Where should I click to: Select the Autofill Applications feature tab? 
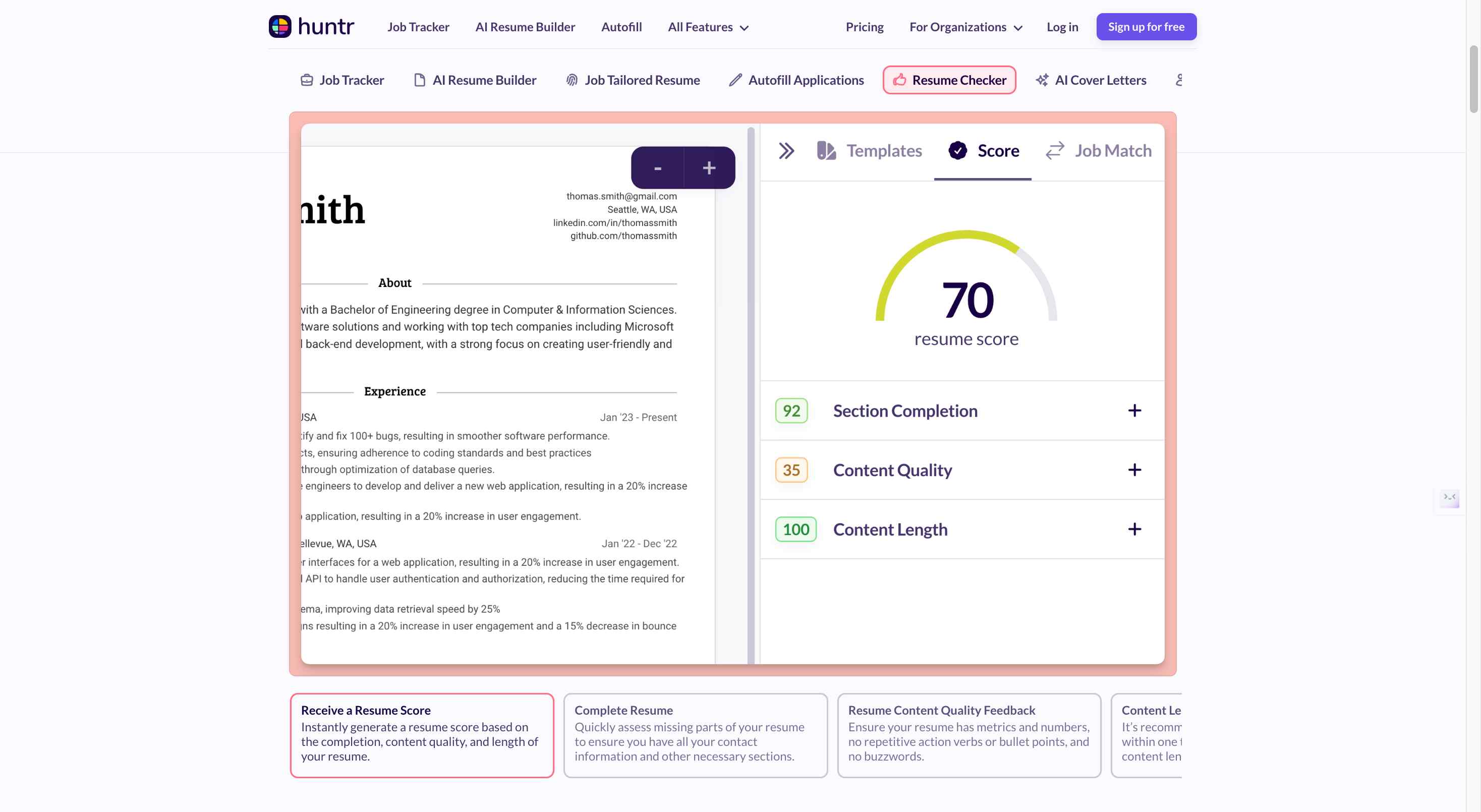pyautogui.click(x=795, y=80)
